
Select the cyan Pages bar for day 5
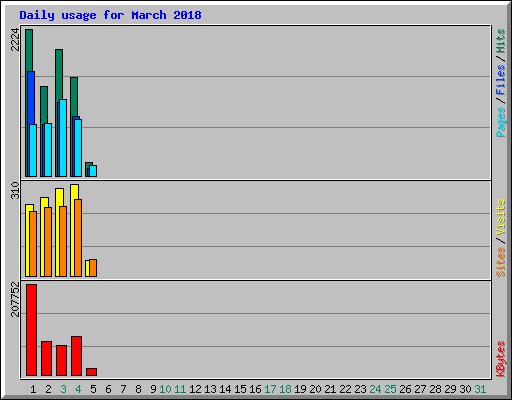tap(93, 171)
